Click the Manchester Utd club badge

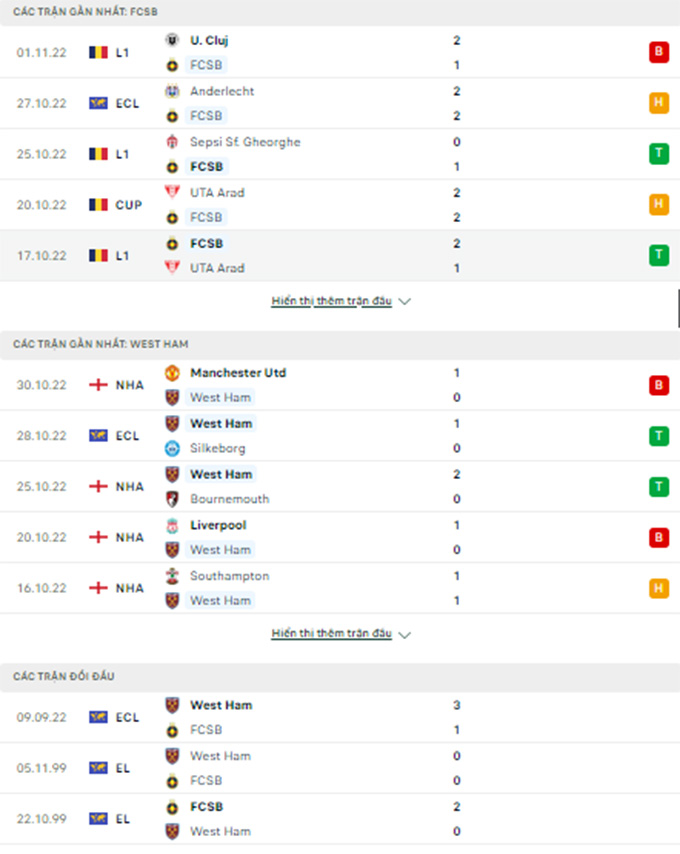click(172, 373)
